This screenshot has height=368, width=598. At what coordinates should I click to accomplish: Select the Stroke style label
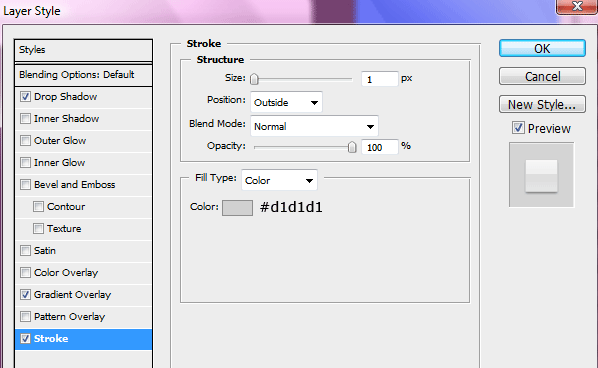[x=51, y=339]
